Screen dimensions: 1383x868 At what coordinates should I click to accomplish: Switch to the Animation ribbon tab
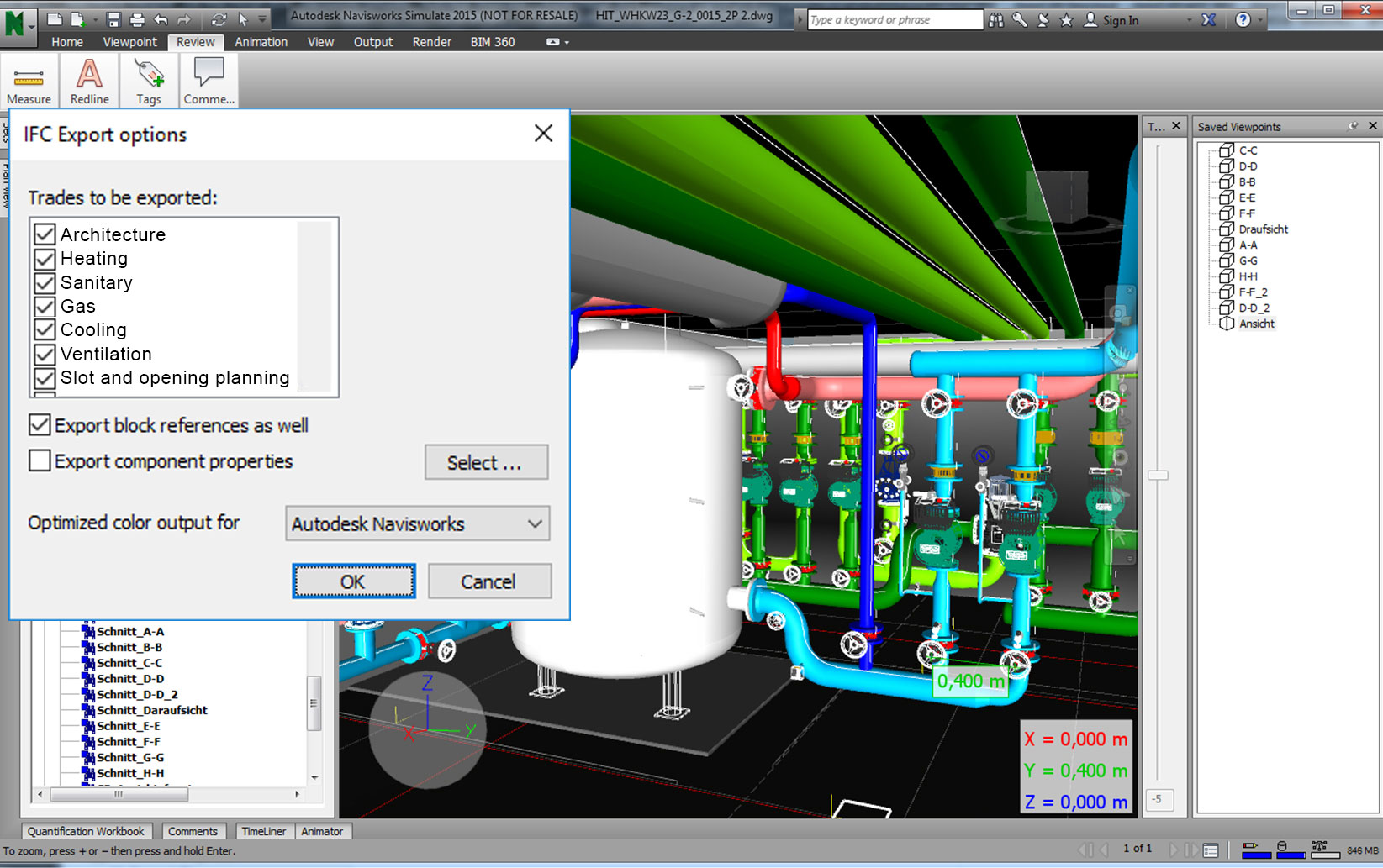pos(261,42)
